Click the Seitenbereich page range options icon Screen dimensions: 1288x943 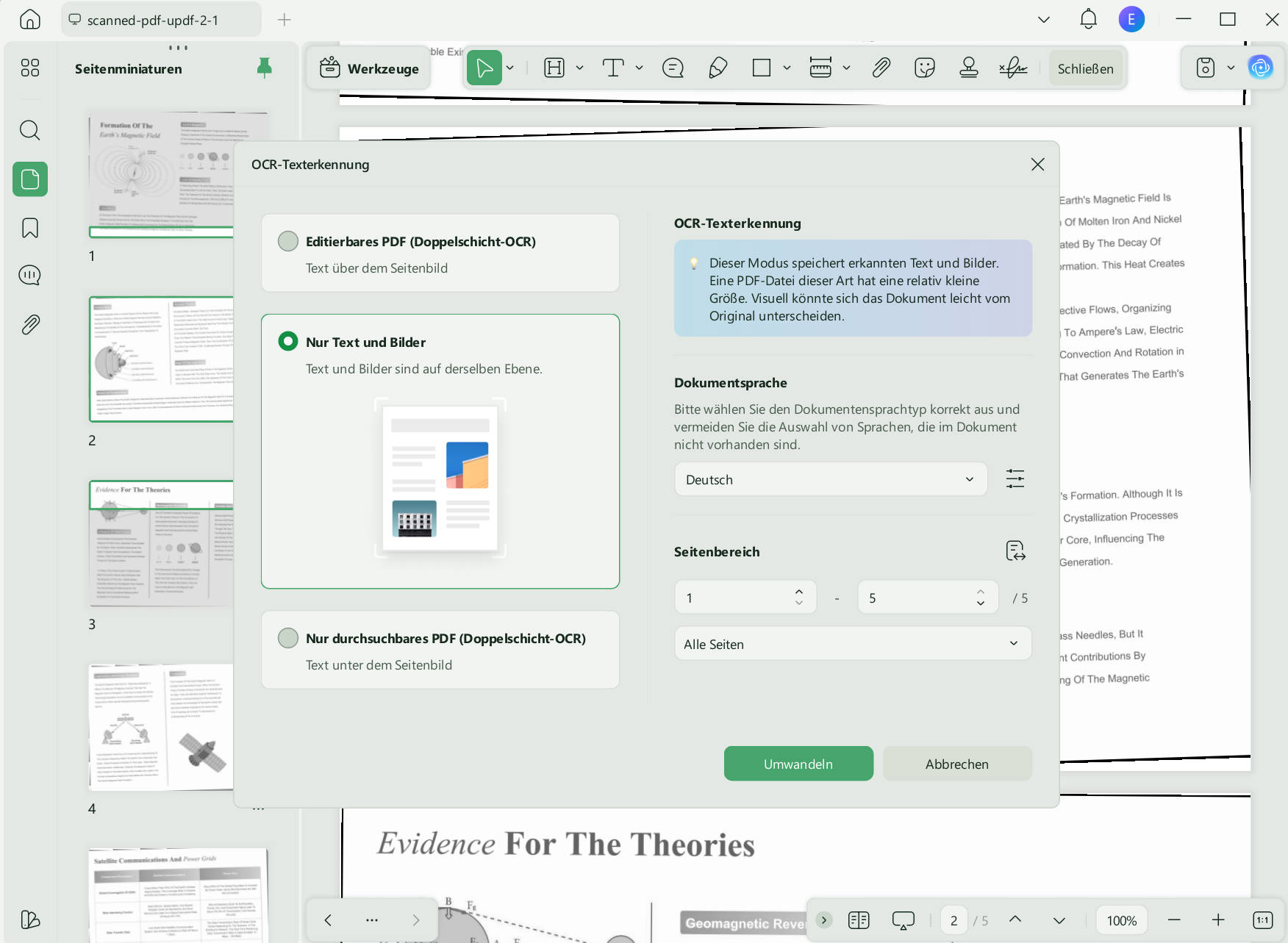1015,551
